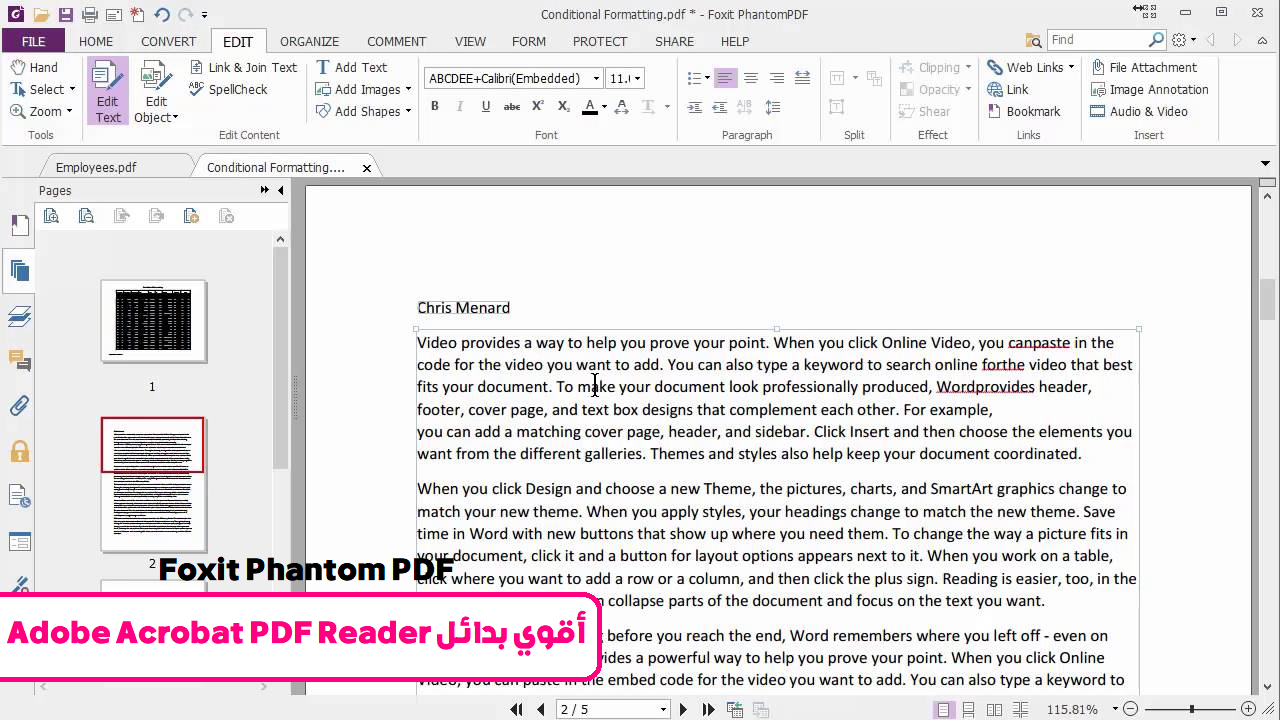
Task: Expand the Select tool dropdown
Action: [72, 90]
